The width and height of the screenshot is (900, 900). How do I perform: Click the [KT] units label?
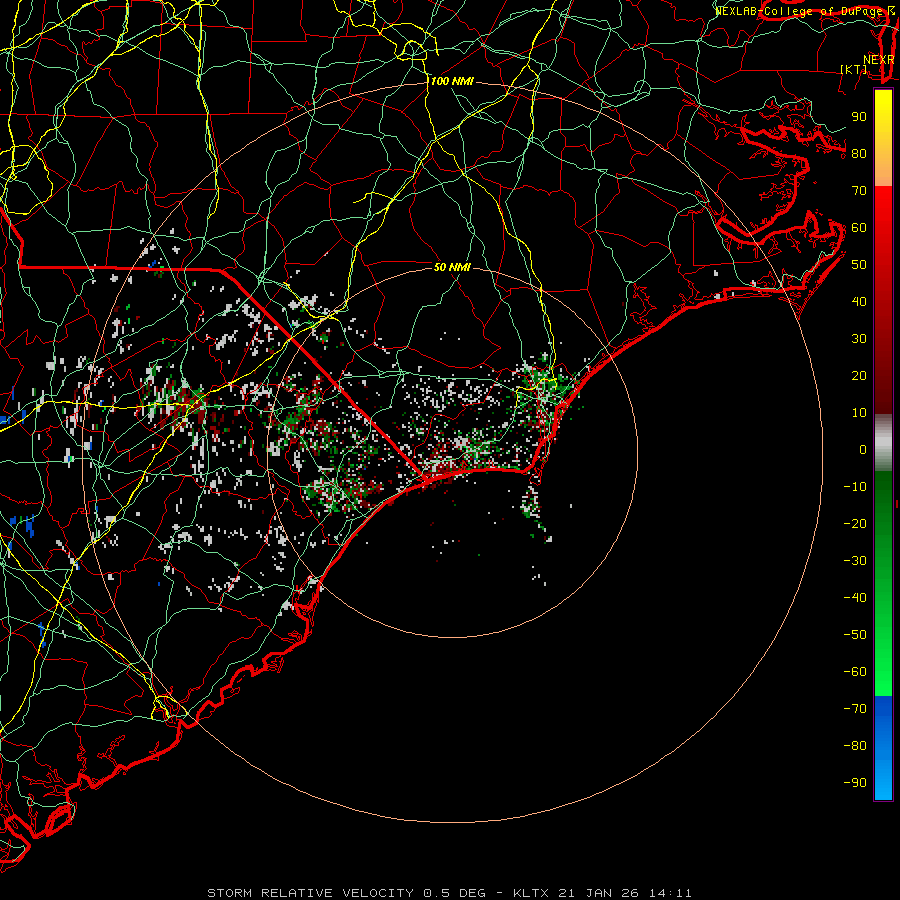(854, 69)
